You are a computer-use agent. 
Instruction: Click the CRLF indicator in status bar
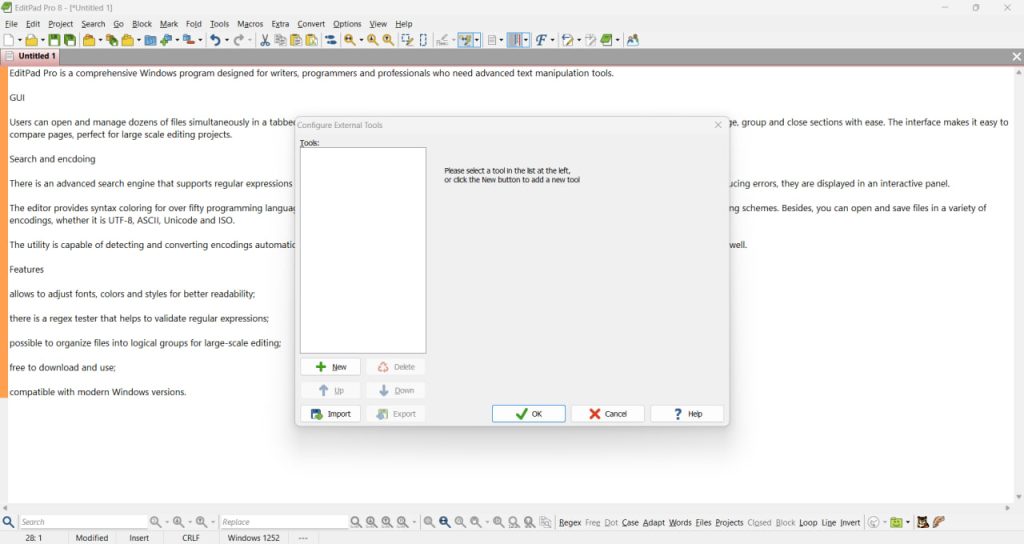click(x=191, y=538)
